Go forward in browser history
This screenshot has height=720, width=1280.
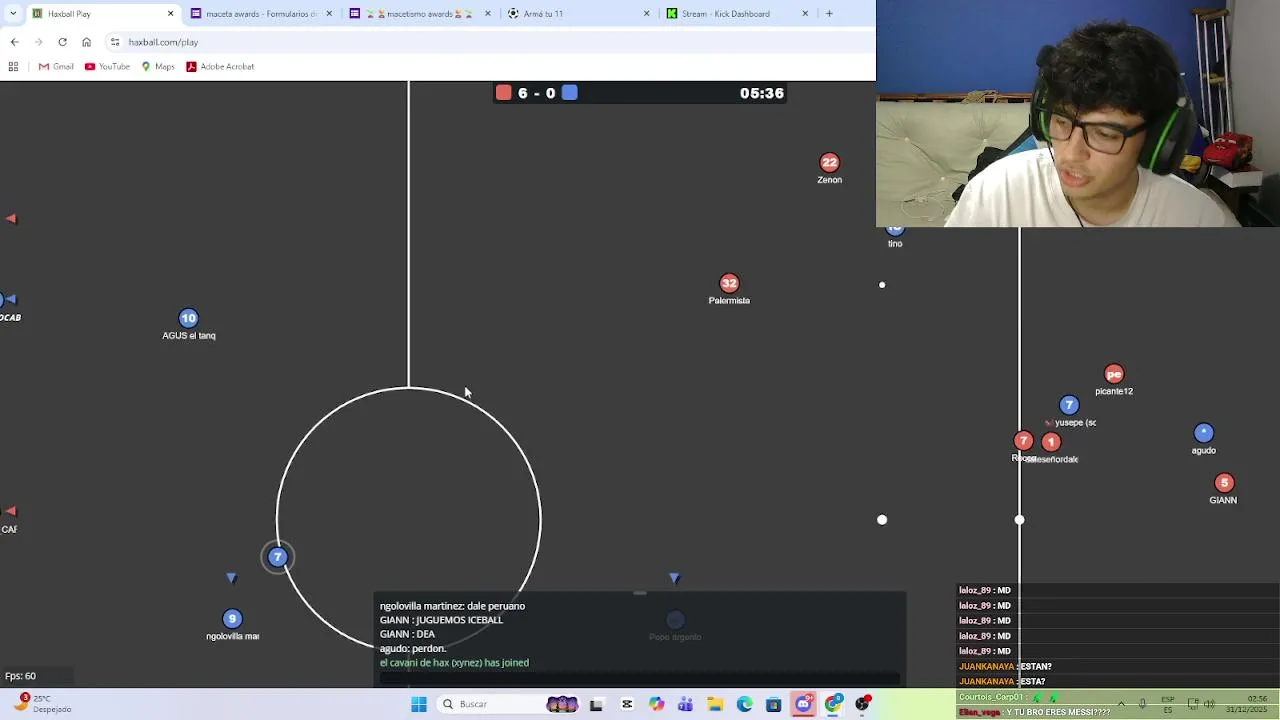[38, 42]
